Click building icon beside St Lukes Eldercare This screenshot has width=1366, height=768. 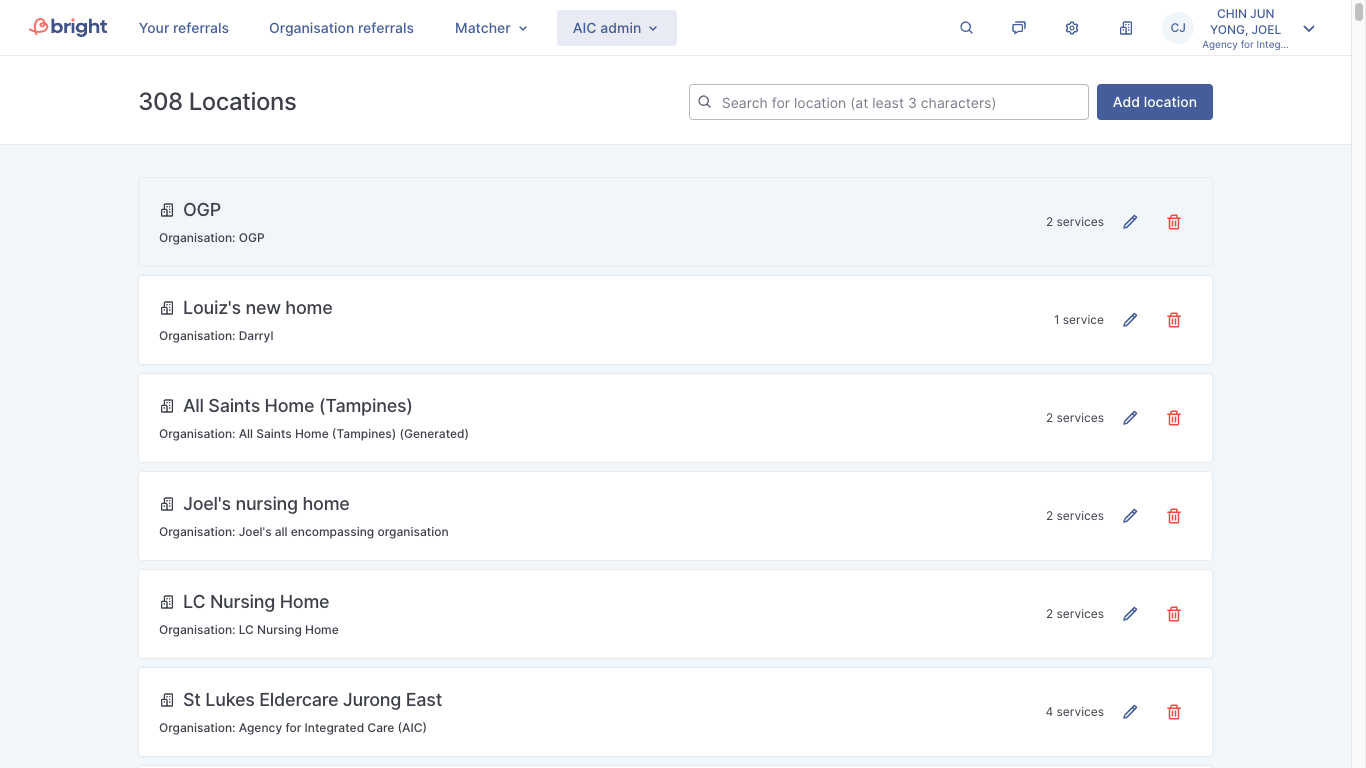[x=167, y=700]
